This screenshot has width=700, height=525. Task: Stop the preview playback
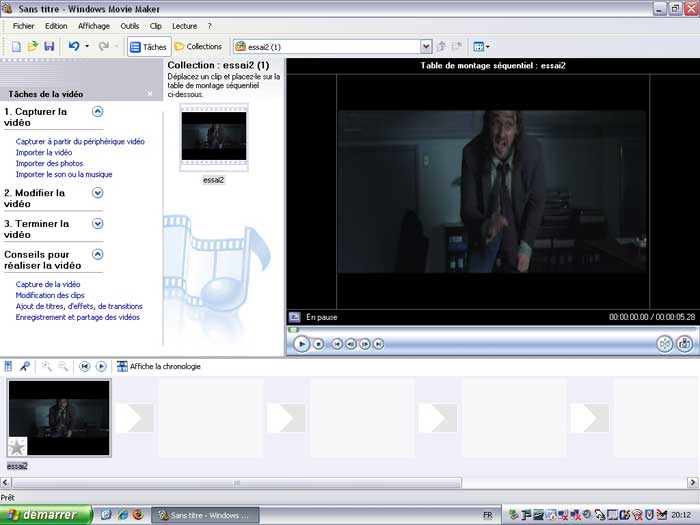coord(318,344)
